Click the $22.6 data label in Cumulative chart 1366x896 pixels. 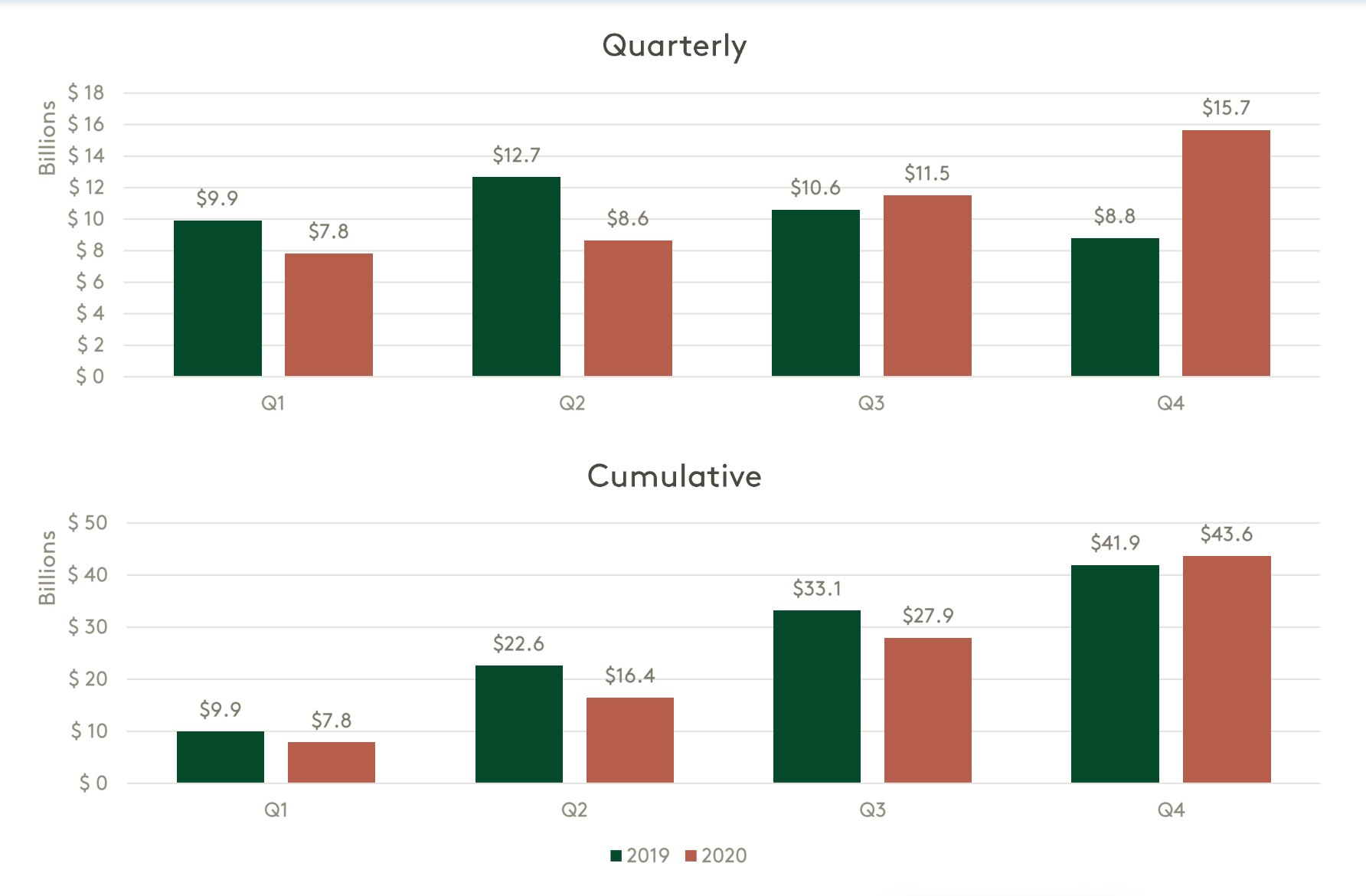pos(518,643)
